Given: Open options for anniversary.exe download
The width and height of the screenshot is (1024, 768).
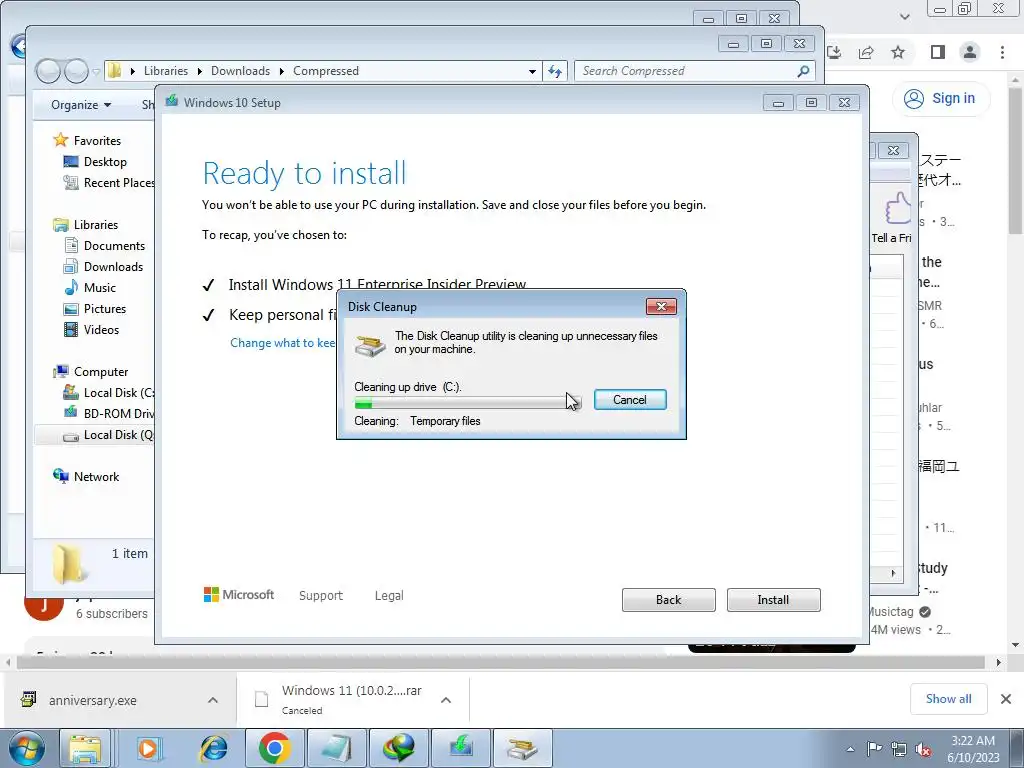Looking at the screenshot, I should [213, 700].
